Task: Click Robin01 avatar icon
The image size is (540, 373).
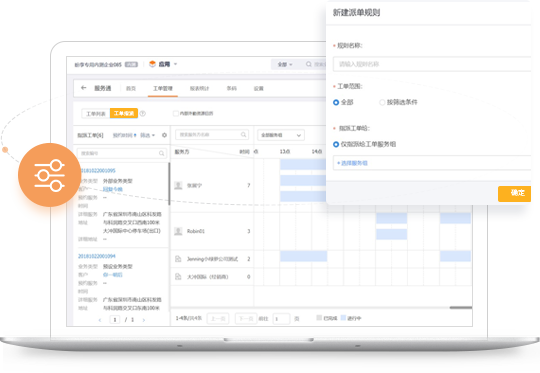Action: 178,231
